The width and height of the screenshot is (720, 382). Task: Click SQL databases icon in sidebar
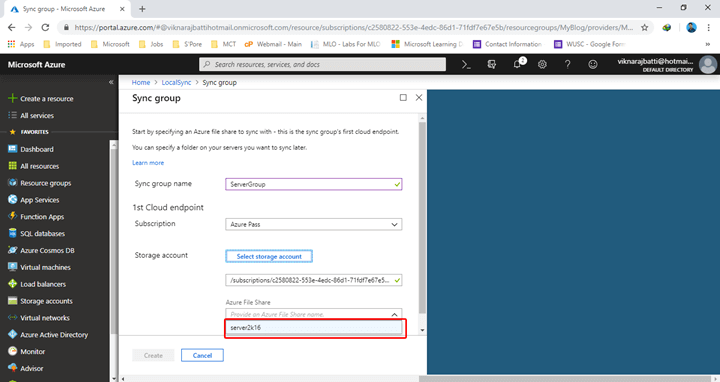pyautogui.click(x=12, y=233)
